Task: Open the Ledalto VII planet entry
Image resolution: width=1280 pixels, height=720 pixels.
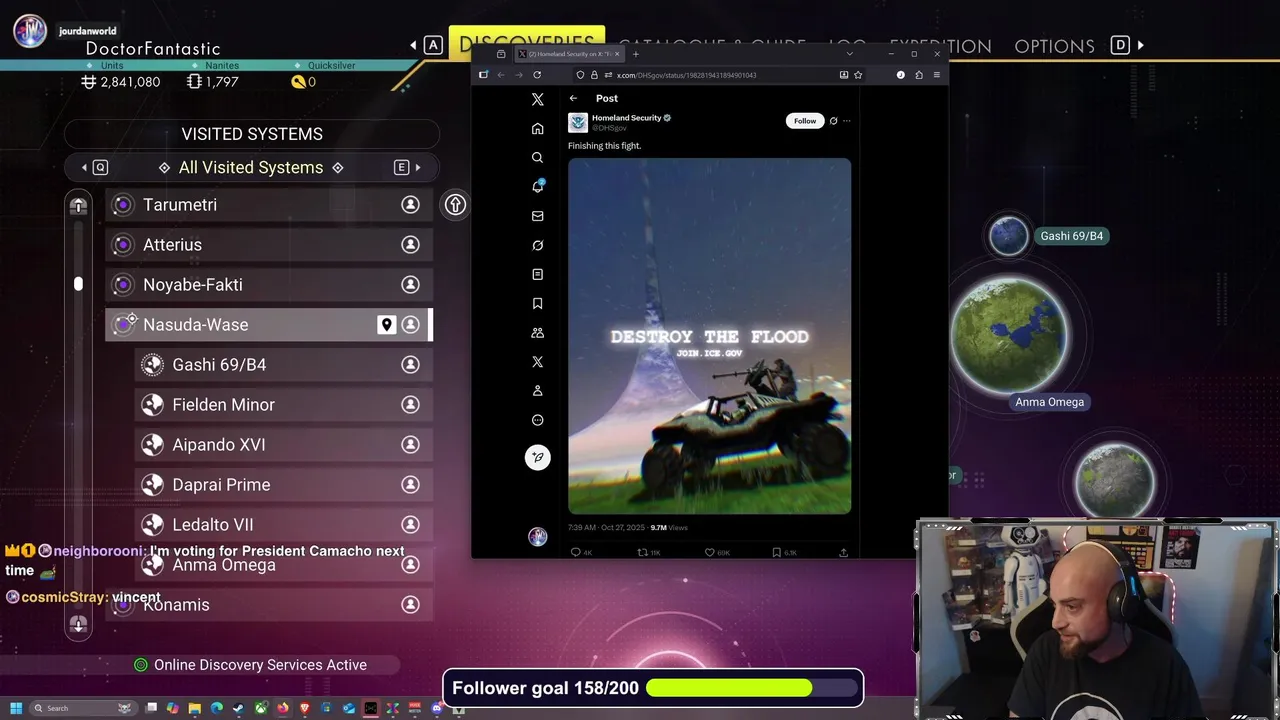Action: pos(284,525)
